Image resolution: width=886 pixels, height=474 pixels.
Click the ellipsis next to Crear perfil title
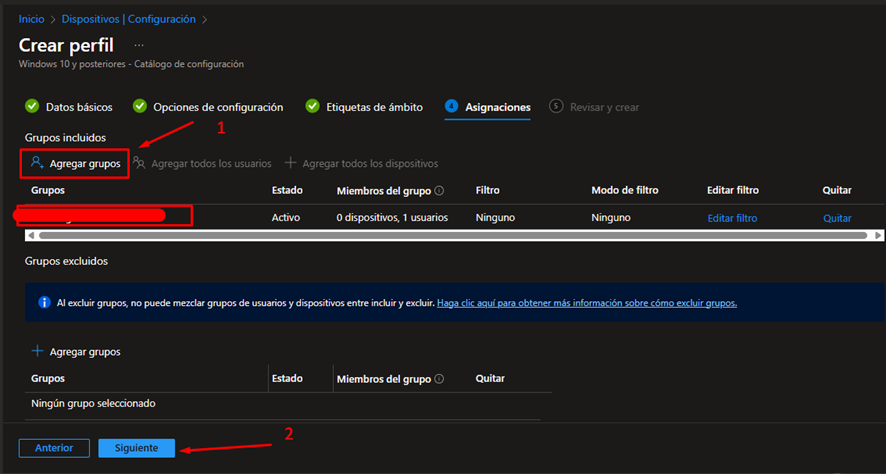(139, 45)
